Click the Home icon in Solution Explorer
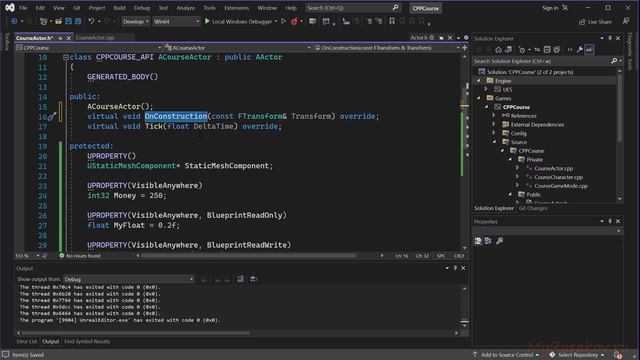The height and width of the screenshot is (360, 640). [x=498, y=50]
